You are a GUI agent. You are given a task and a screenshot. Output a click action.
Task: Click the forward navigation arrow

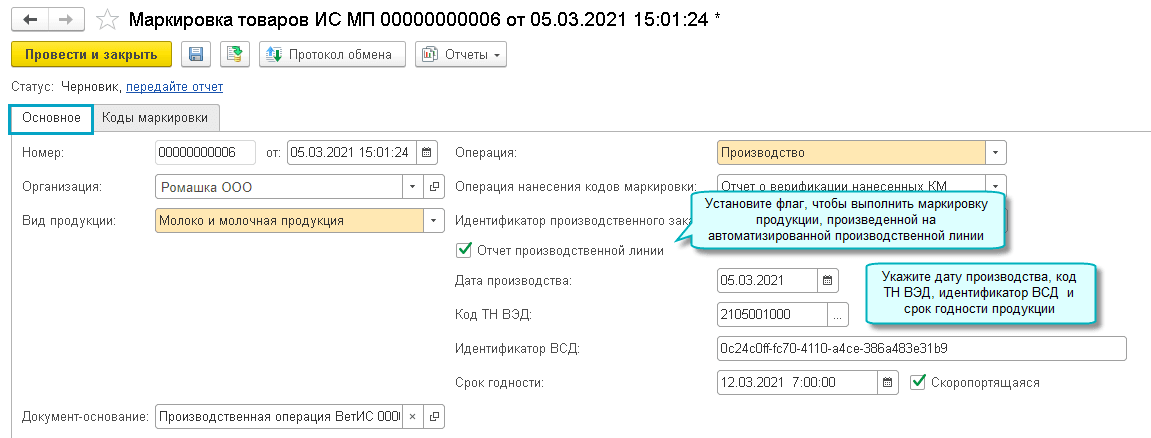tap(65, 20)
